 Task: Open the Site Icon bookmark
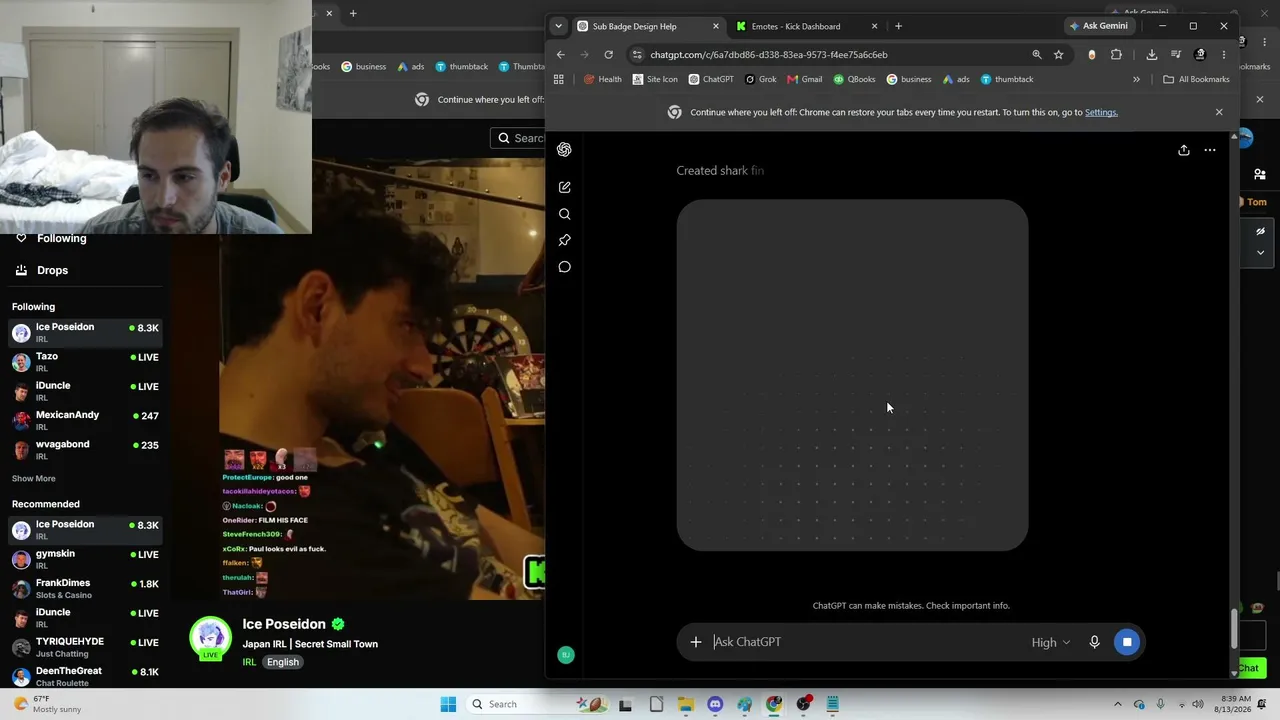tap(655, 79)
